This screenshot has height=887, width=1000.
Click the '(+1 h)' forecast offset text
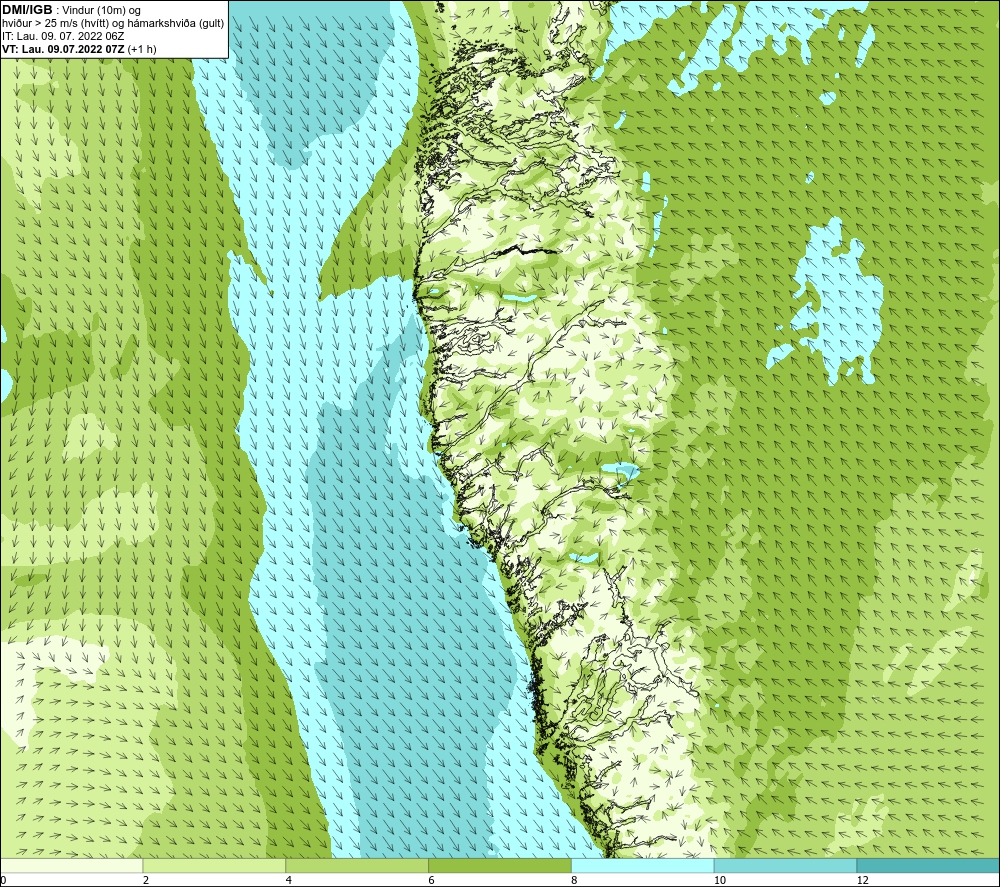coord(142,49)
